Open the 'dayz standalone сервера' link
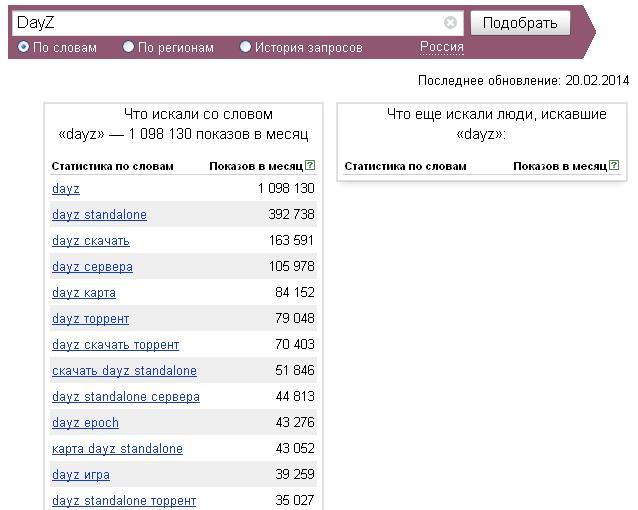 126,397
